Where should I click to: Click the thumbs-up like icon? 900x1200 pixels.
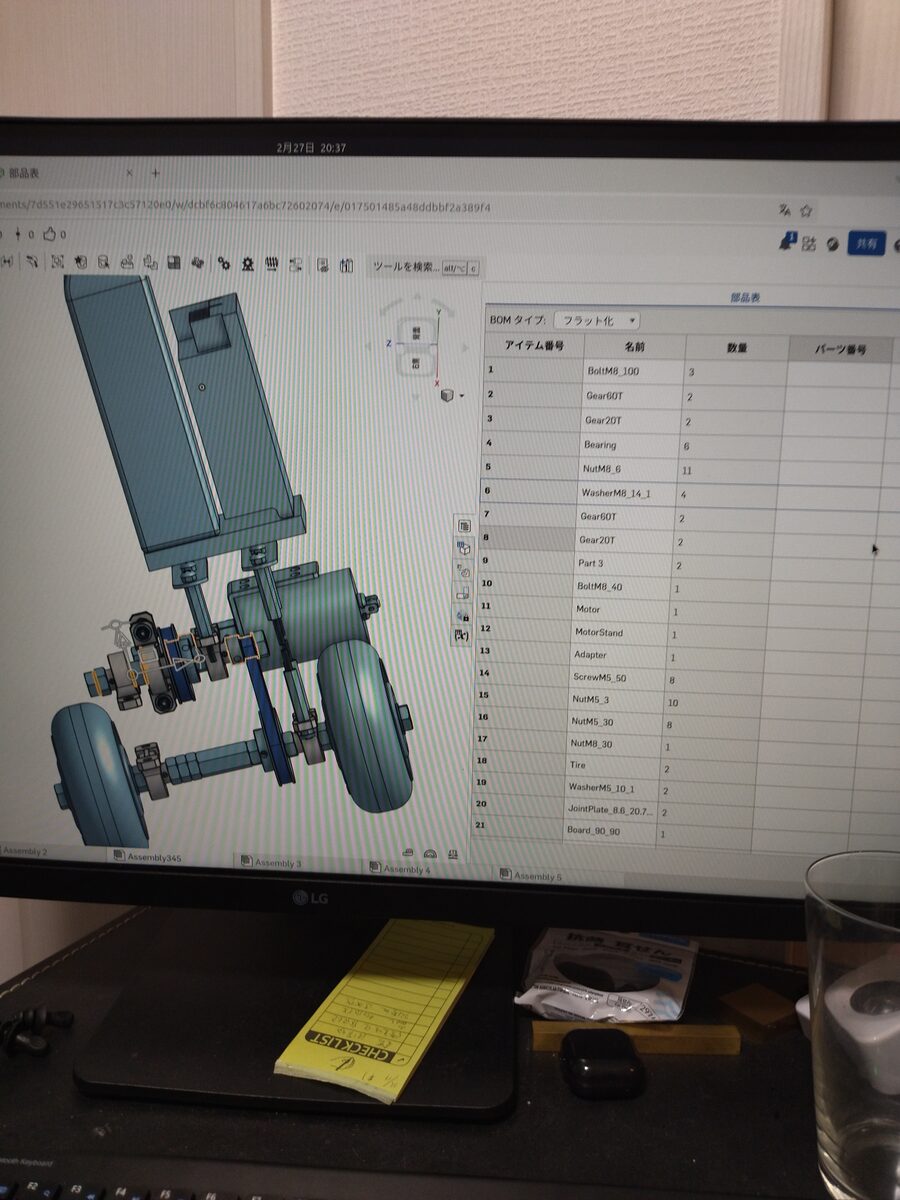[50, 235]
